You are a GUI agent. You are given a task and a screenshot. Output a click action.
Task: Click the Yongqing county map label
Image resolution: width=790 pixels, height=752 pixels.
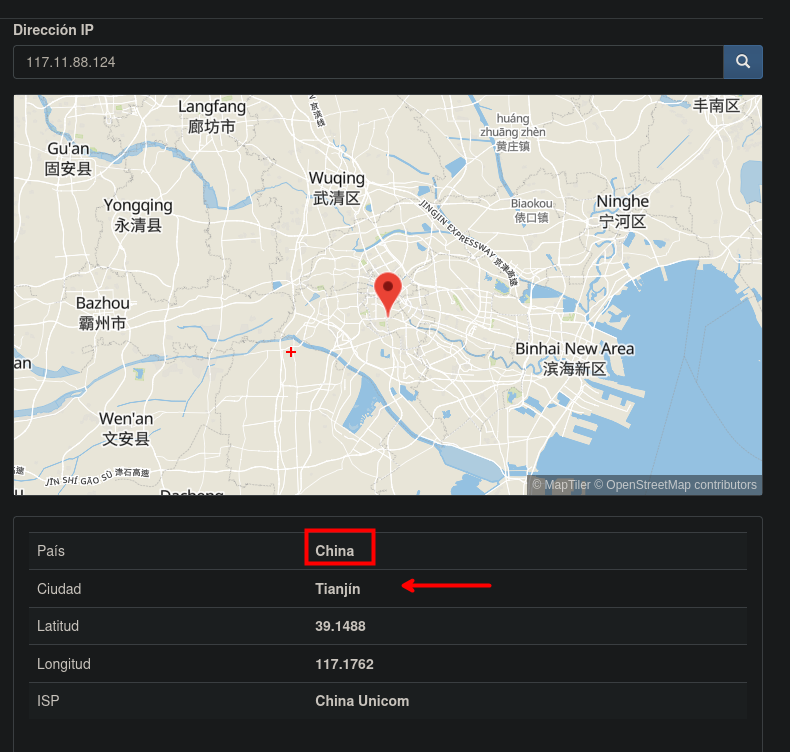pyautogui.click(x=138, y=215)
